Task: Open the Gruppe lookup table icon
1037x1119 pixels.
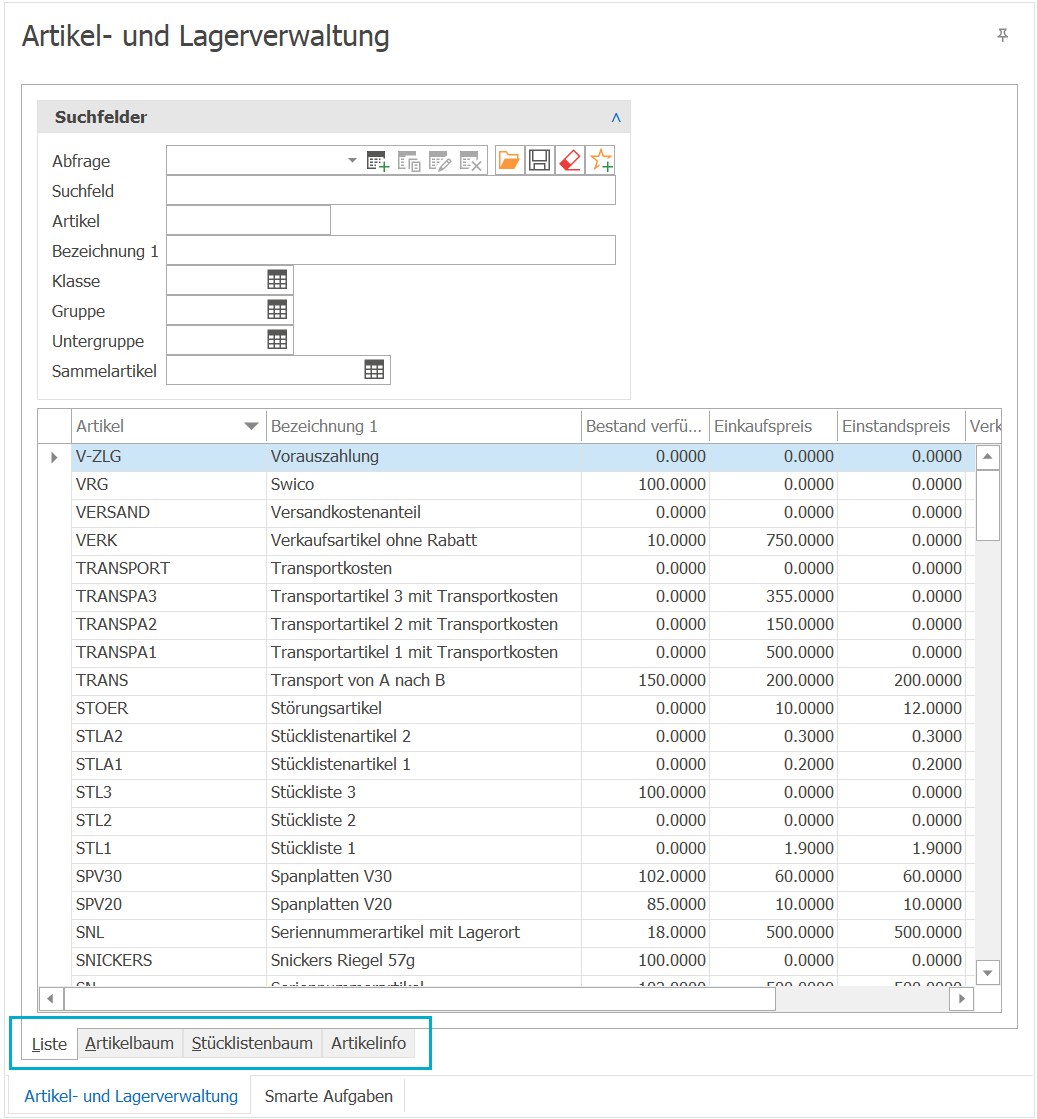Action: pyautogui.click(x=277, y=310)
